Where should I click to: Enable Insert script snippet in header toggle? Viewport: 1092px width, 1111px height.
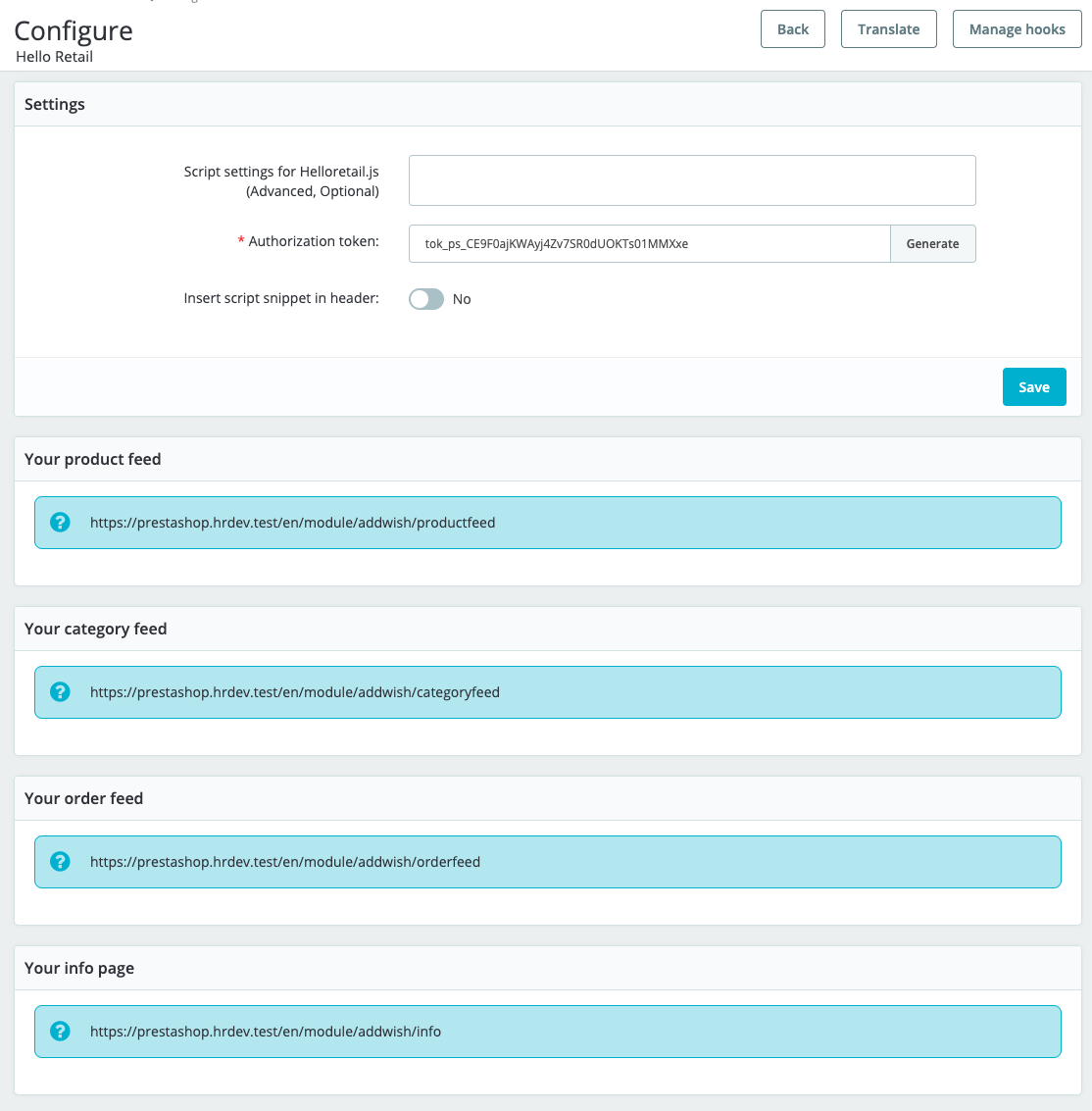click(426, 299)
